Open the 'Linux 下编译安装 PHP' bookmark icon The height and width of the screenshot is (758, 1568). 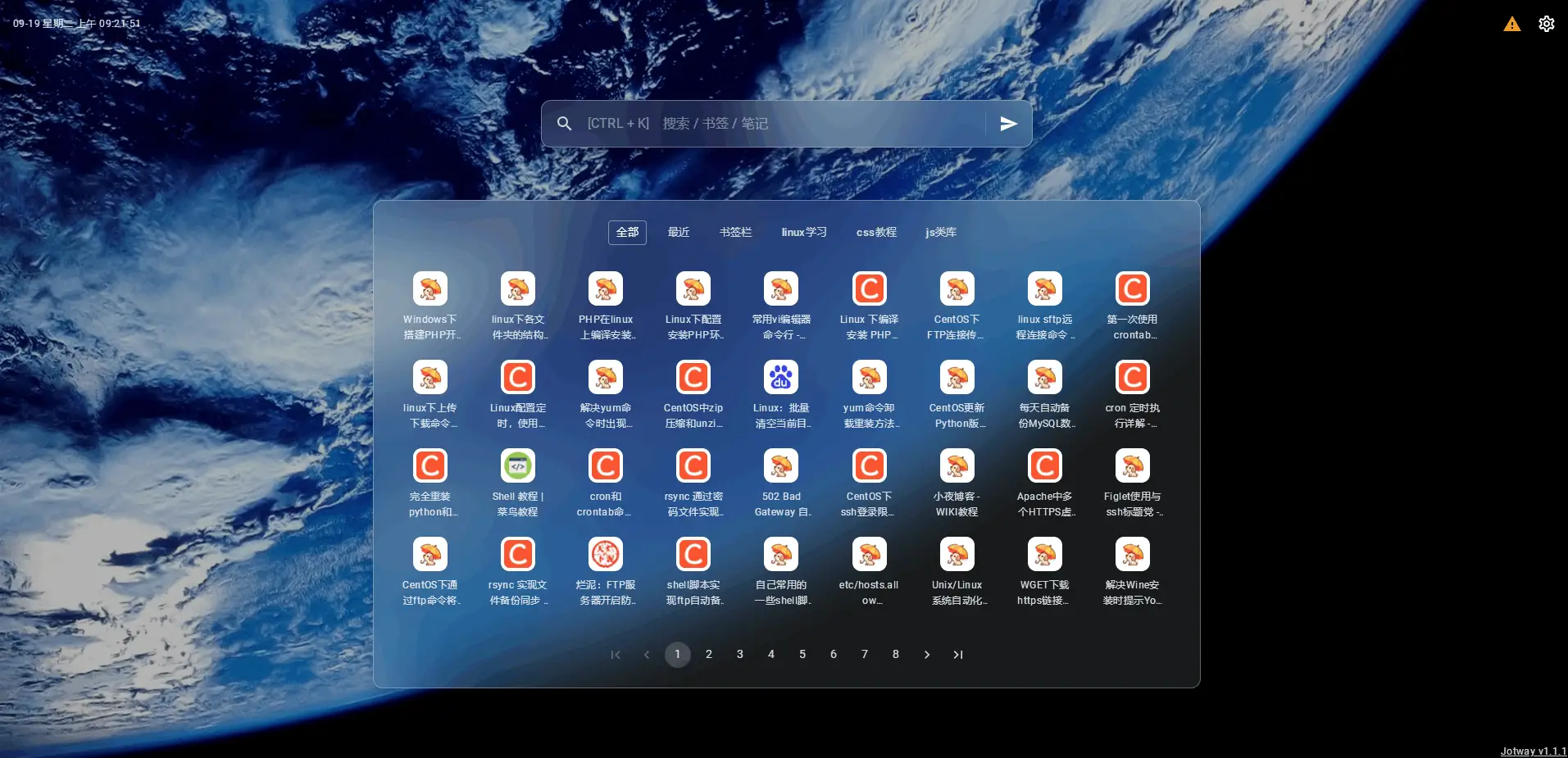tap(870, 288)
